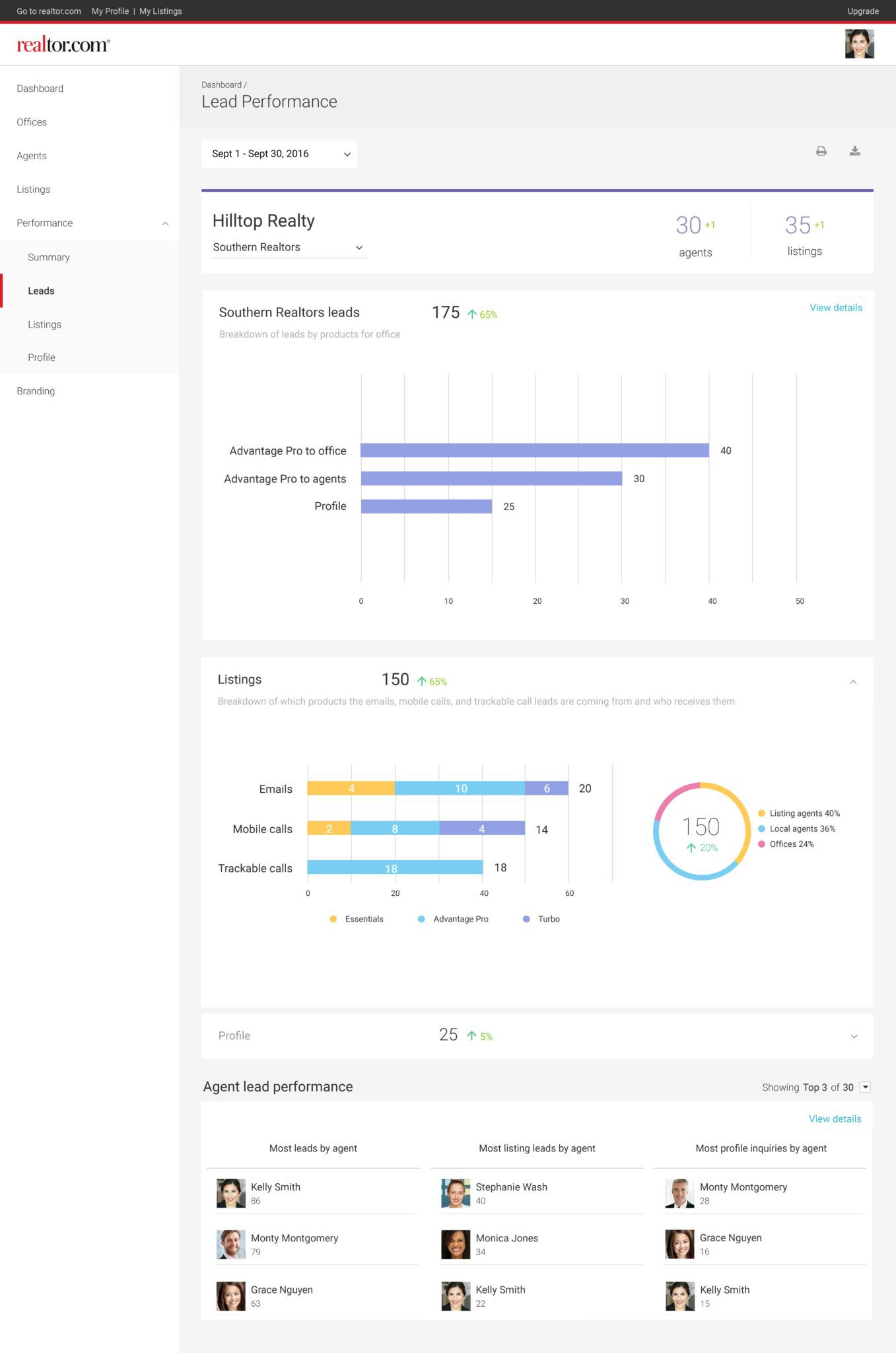Screen dimensions: 896x1353
Task: Click Monty Montgomery's photo under Most profile inquiries
Action: tap(679, 1193)
